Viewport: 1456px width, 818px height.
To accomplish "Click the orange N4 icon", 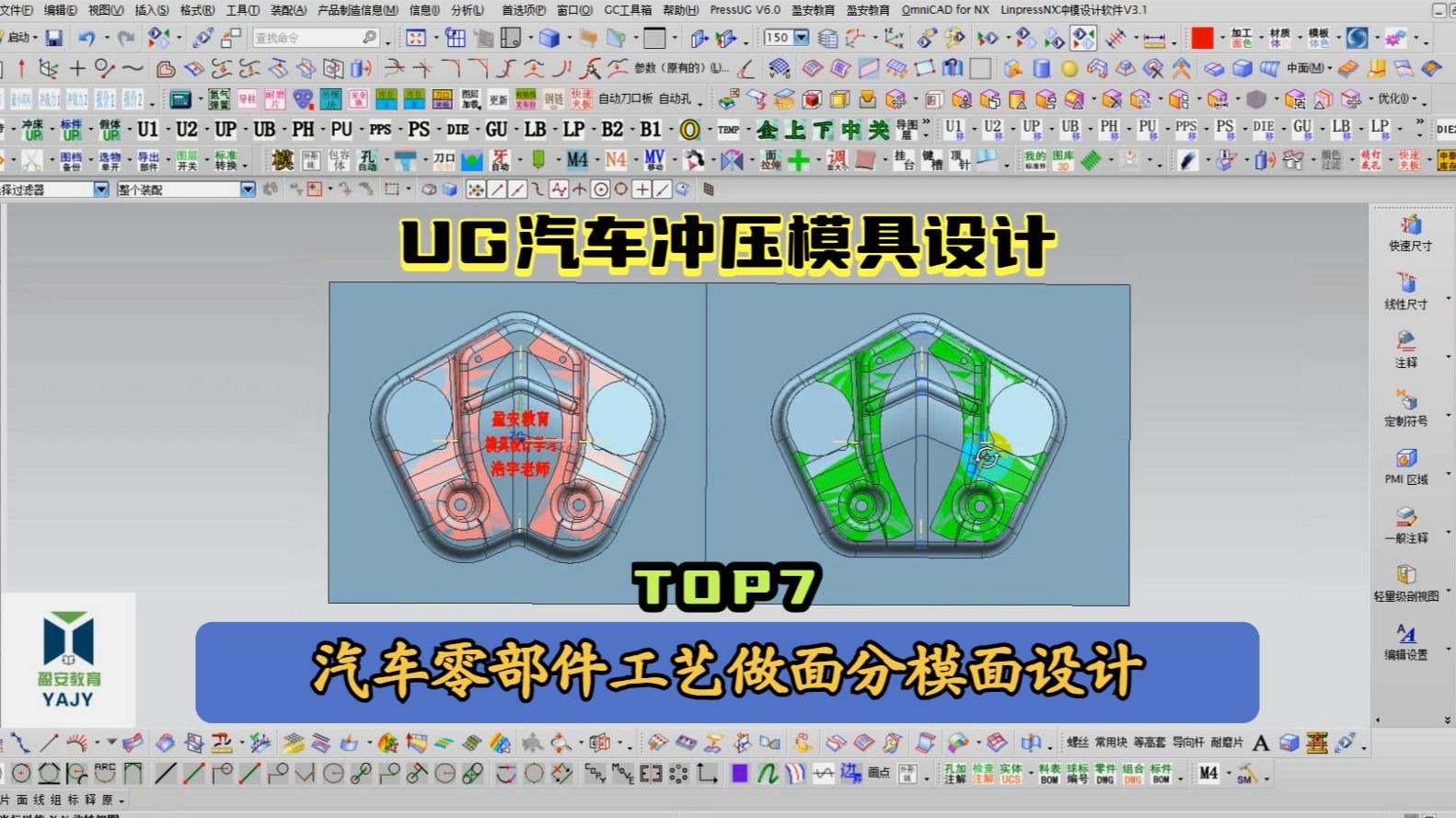I will click(x=615, y=160).
